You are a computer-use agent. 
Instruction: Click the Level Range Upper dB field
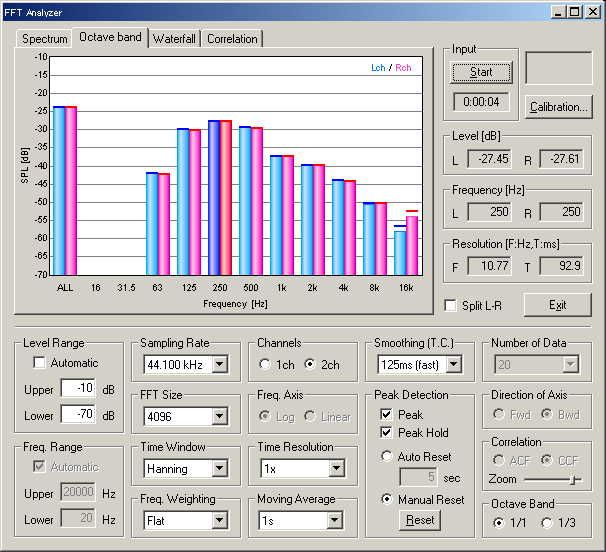(78, 388)
